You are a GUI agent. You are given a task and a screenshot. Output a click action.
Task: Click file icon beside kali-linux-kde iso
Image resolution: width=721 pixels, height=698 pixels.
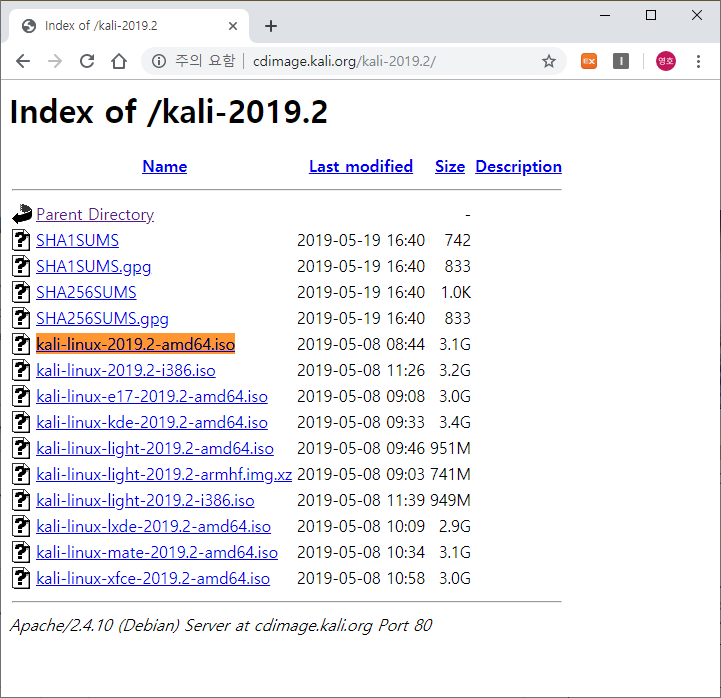(x=21, y=422)
